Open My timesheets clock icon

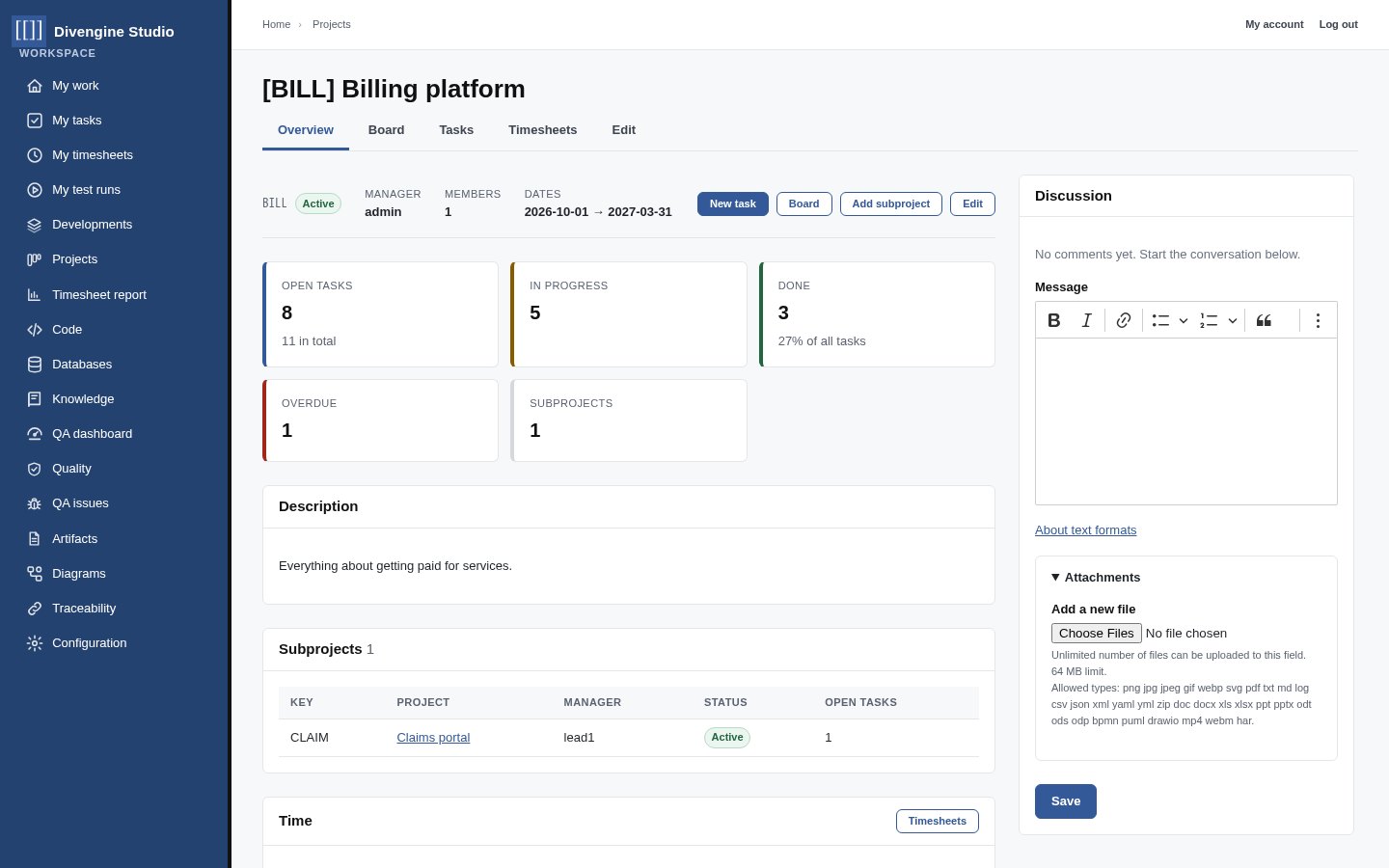coord(35,155)
